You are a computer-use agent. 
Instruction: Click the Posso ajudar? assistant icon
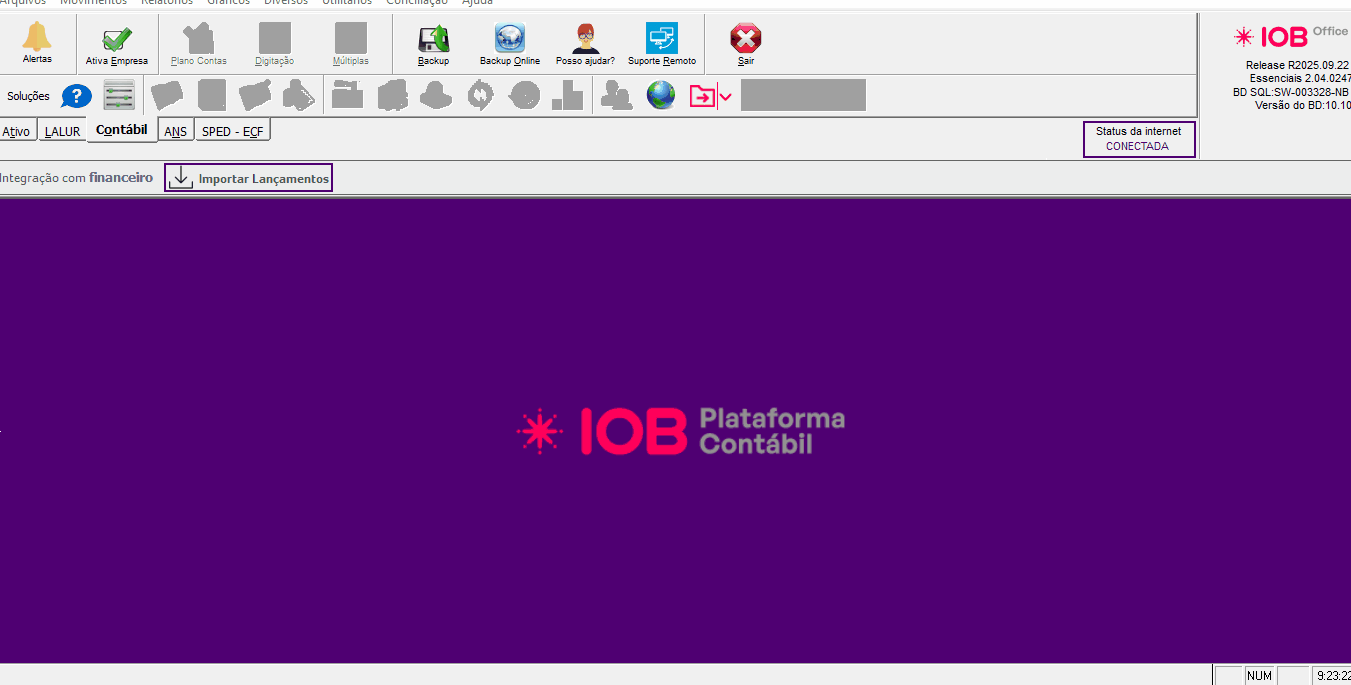pyautogui.click(x=585, y=40)
